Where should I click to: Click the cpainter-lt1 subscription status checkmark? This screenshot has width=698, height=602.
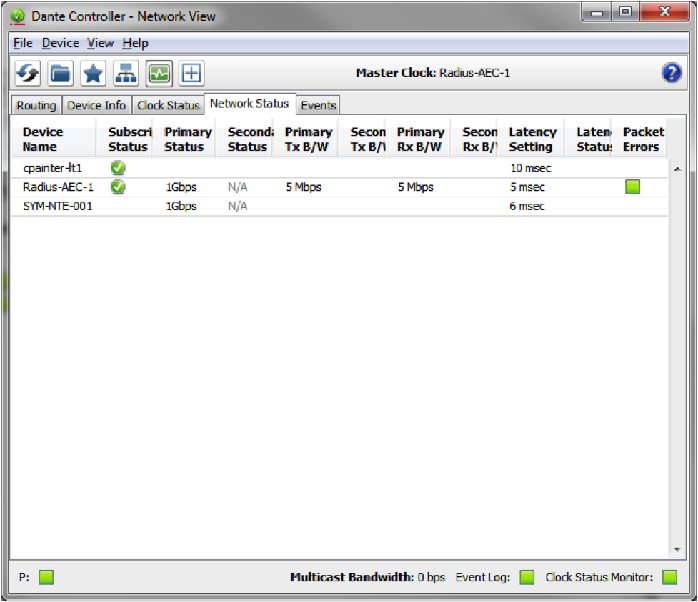tap(118, 168)
